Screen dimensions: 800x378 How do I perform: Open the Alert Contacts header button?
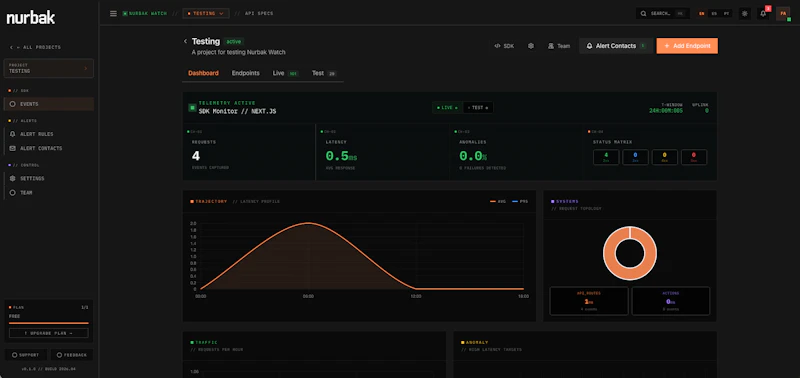pos(616,46)
